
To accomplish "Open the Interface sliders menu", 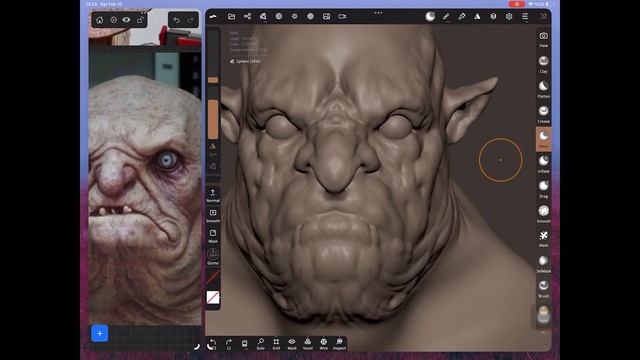I will pos(525,16).
